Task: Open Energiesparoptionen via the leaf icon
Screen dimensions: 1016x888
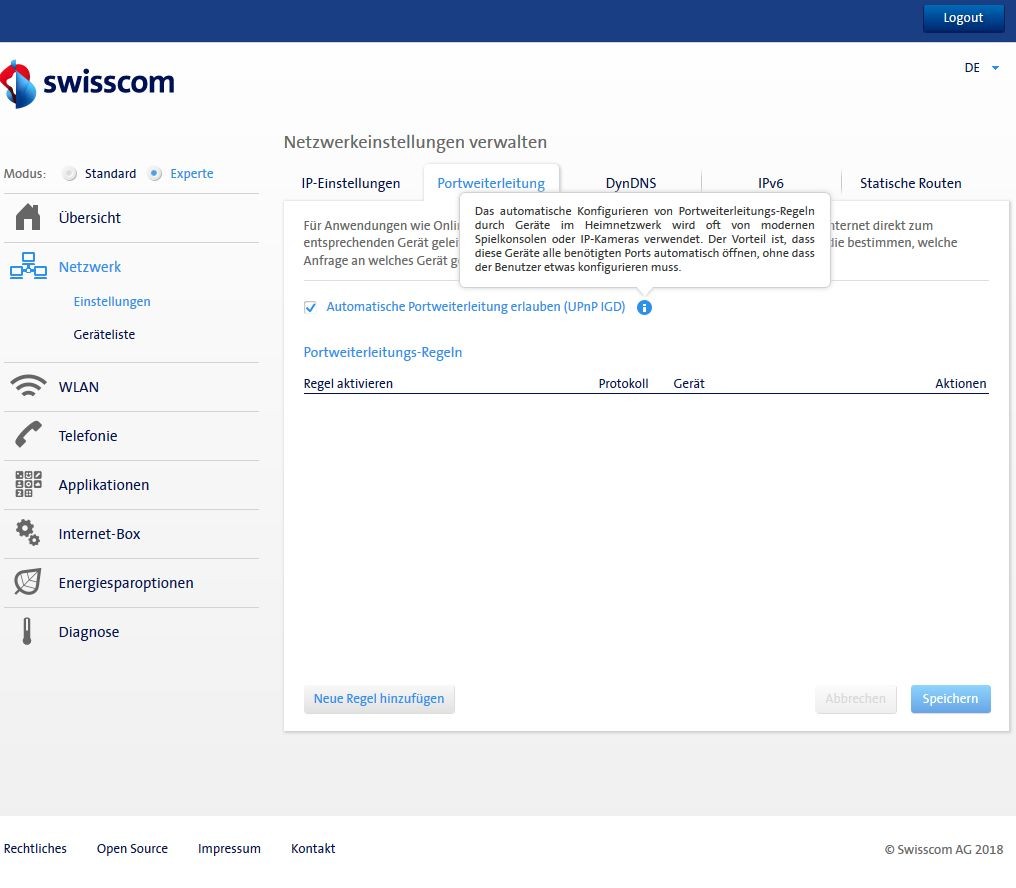Action: [27, 582]
